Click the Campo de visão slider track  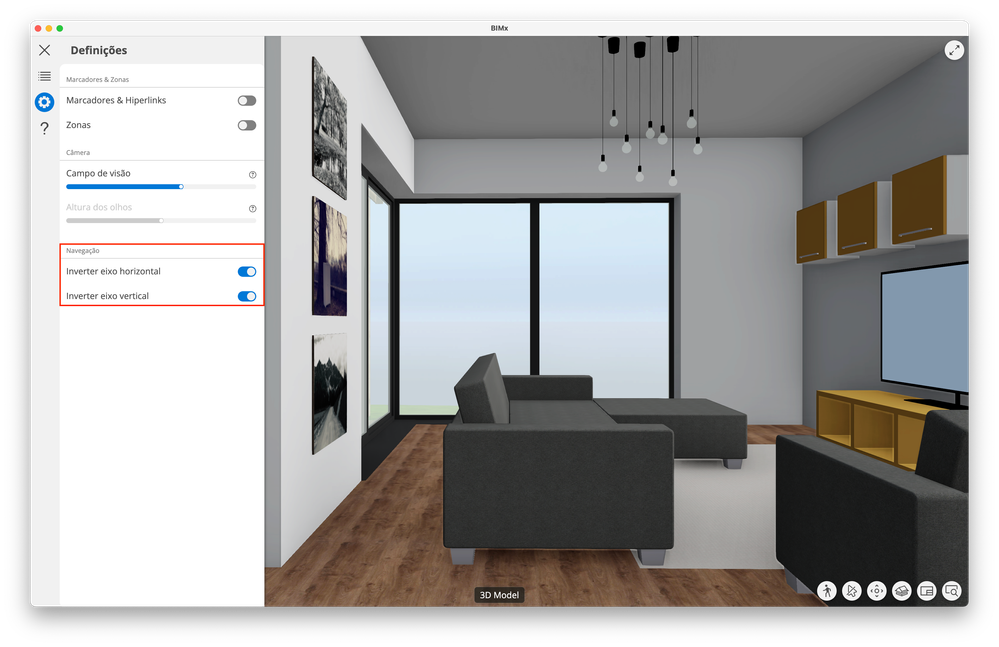pyautogui.click(x=161, y=187)
